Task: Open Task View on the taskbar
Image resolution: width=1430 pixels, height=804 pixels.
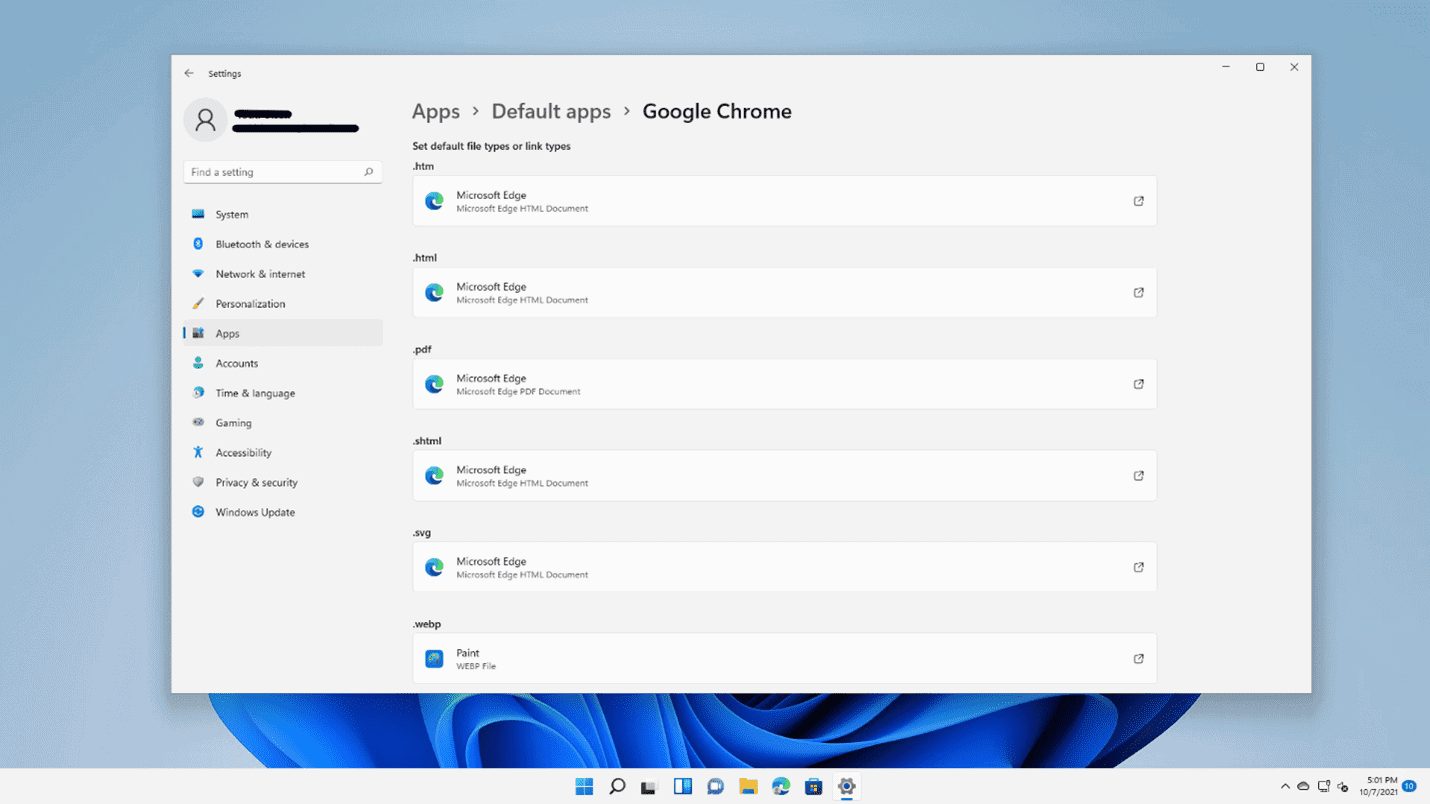Action: (x=649, y=787)
